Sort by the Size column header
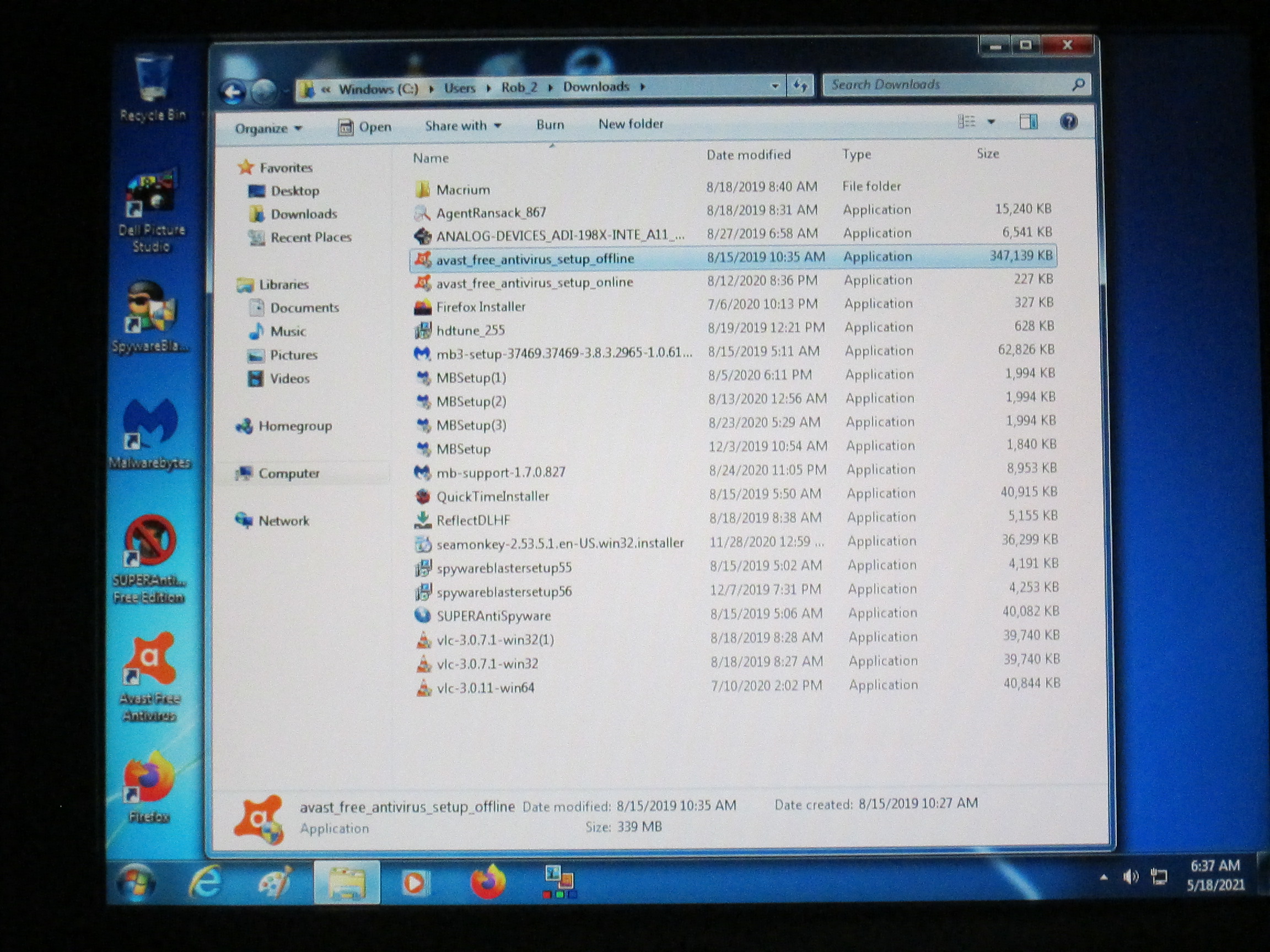1270x952 pixels. (x=988, y=153)
